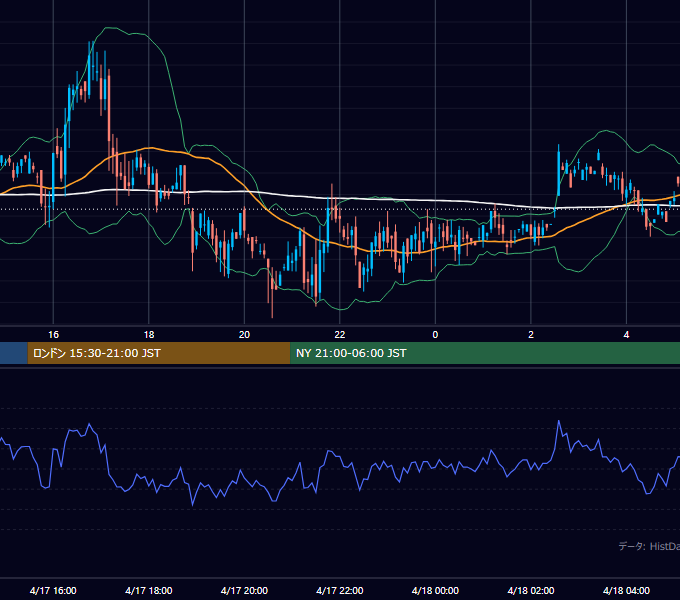Click the '4/17 18:00' date label
680x600 pixels.
pos(149,590)
